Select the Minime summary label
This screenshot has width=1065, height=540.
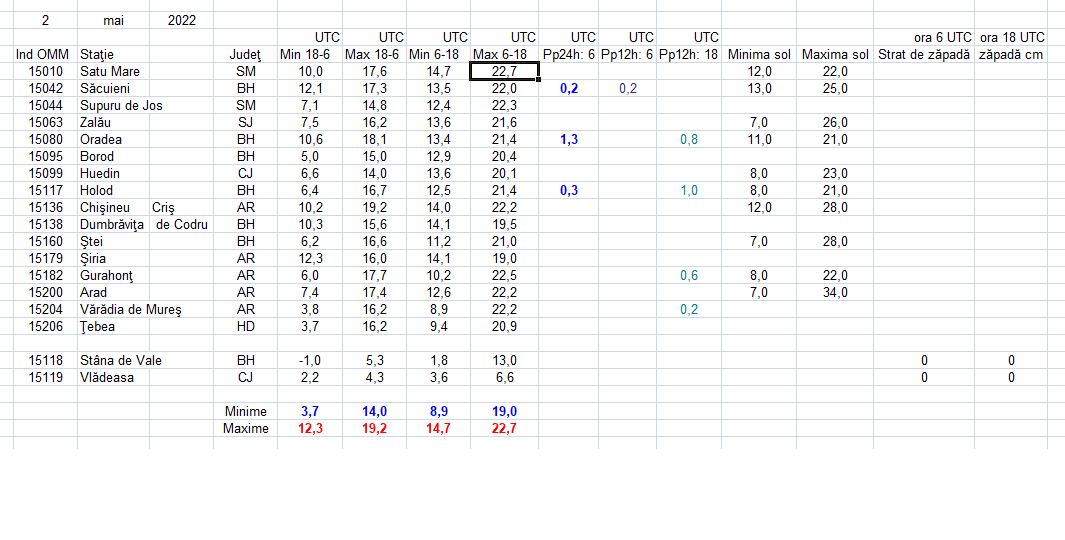point(245,411)
